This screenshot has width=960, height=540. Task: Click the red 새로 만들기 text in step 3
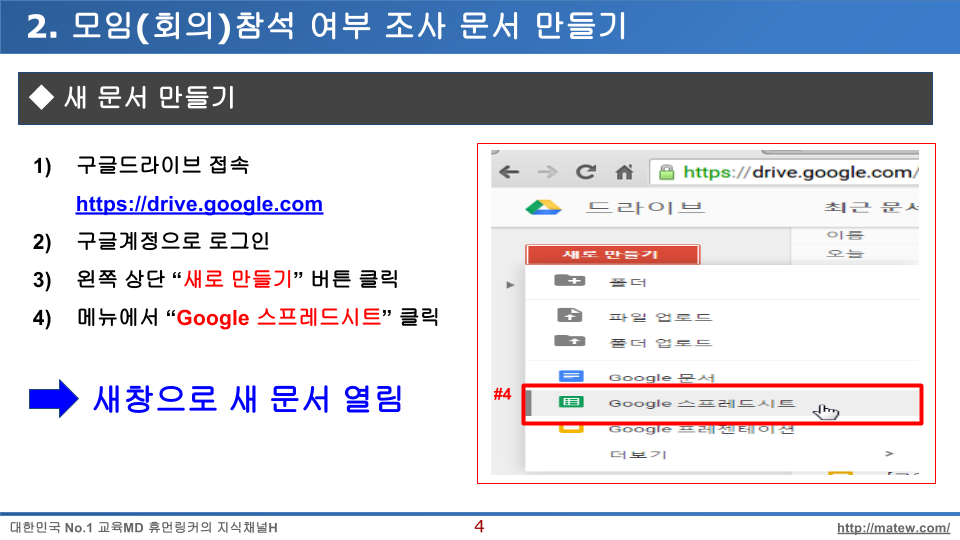click(x=238, y=279)
